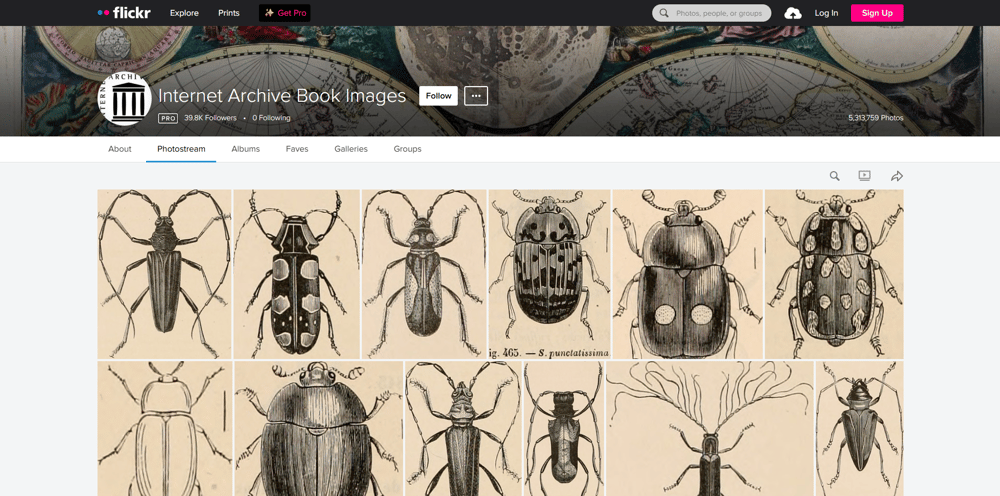The width and height of the screenshot is (1000, 496).
Task: Switch to the About tab
Action: 120,149
